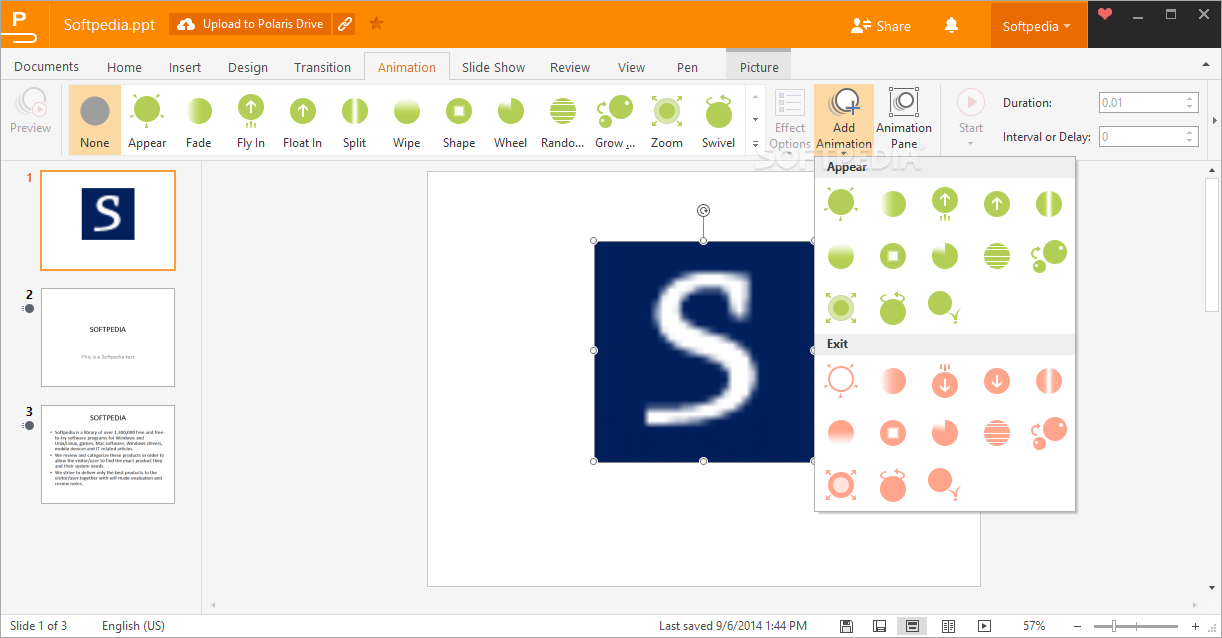Click the Share button
The image size is (1222, 638).
point(880,26)
